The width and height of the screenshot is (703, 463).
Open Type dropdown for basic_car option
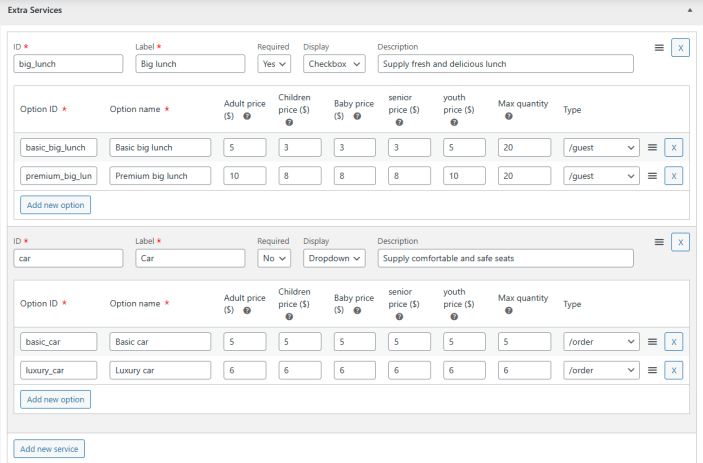601,342
